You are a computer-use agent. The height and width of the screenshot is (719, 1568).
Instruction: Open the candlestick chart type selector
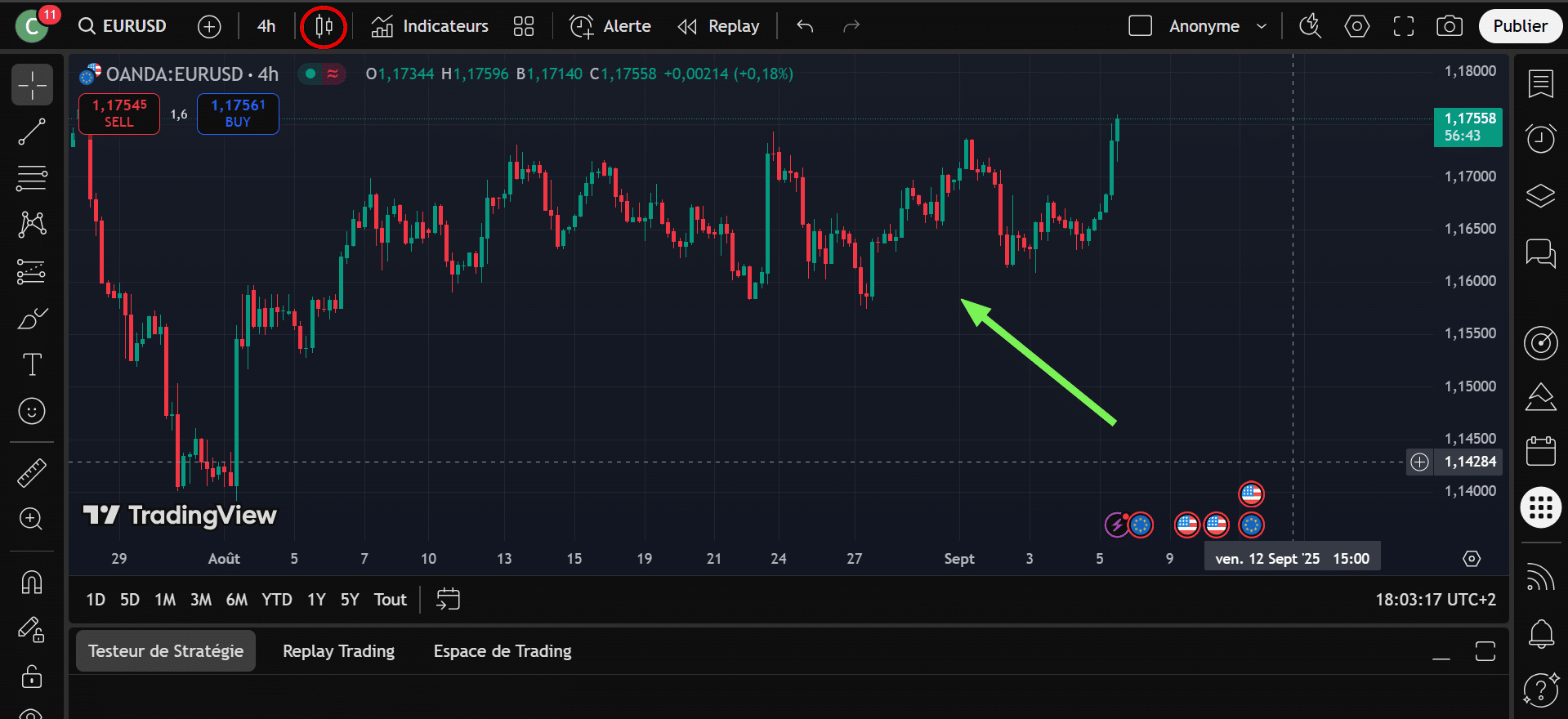324,27
